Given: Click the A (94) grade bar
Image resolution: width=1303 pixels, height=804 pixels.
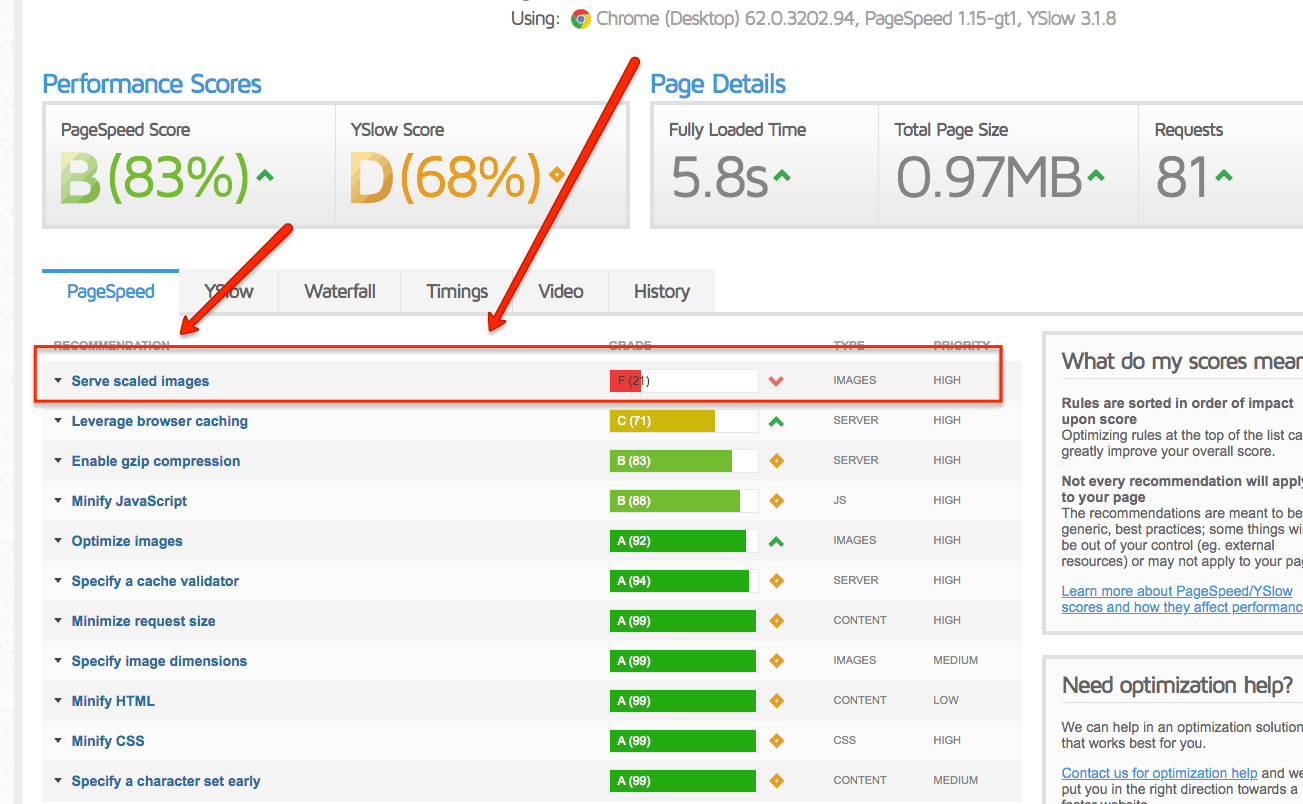Looking at the screenshot, I should pyautogui.click(x=684, y=581).
